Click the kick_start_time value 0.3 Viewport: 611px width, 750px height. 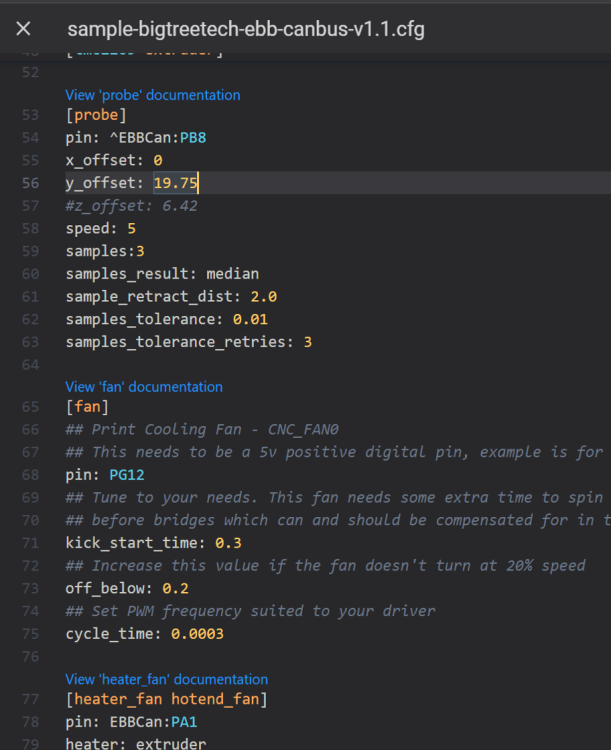tap(228, 543)
